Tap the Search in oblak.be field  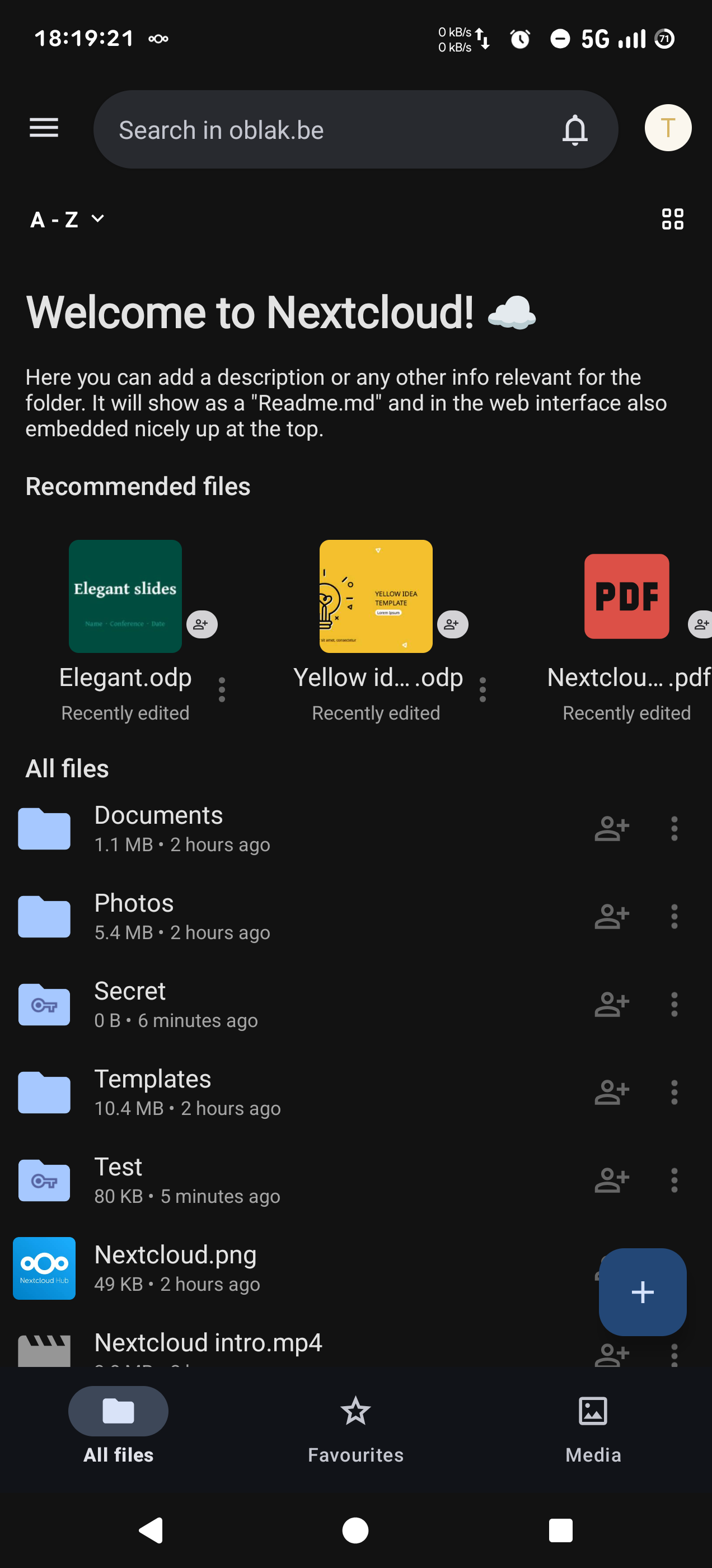(x=355, y=130)
